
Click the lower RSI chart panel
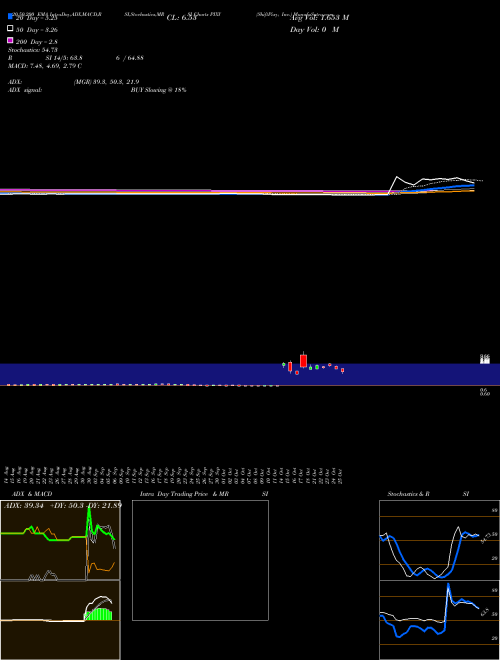click(x=439, y=620)
